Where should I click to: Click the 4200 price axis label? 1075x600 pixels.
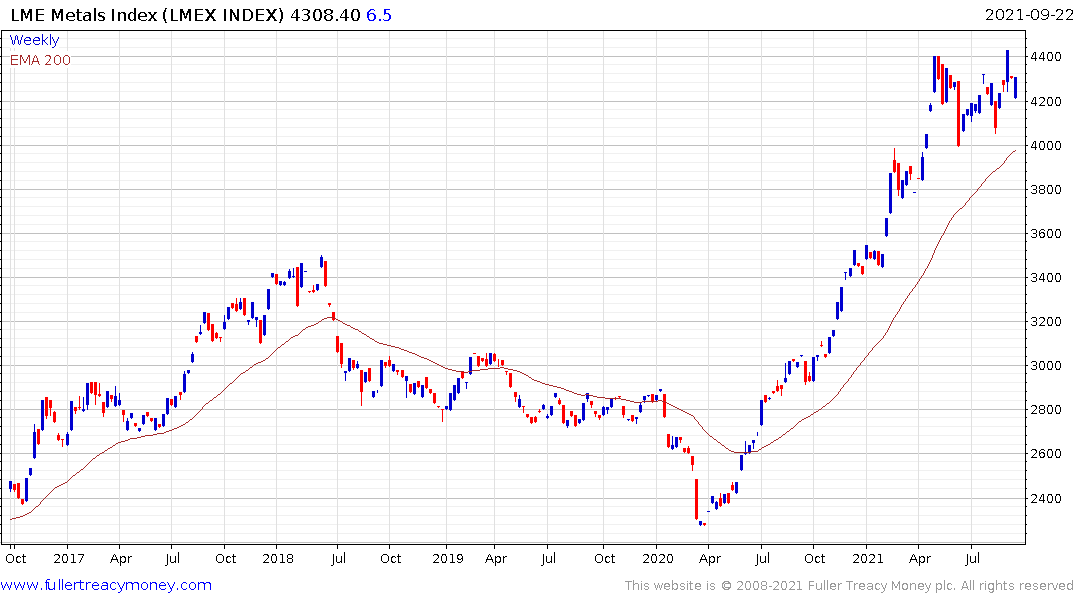[1046, 101]
